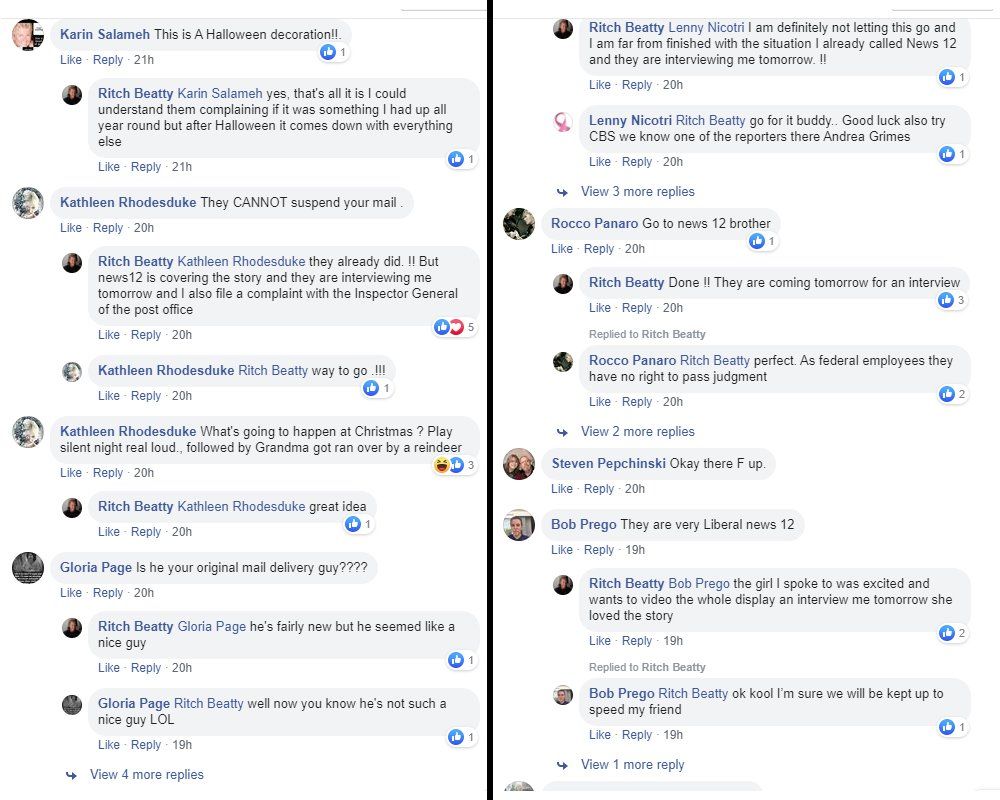Expand 'View 2 more replies'

[637, 431]
